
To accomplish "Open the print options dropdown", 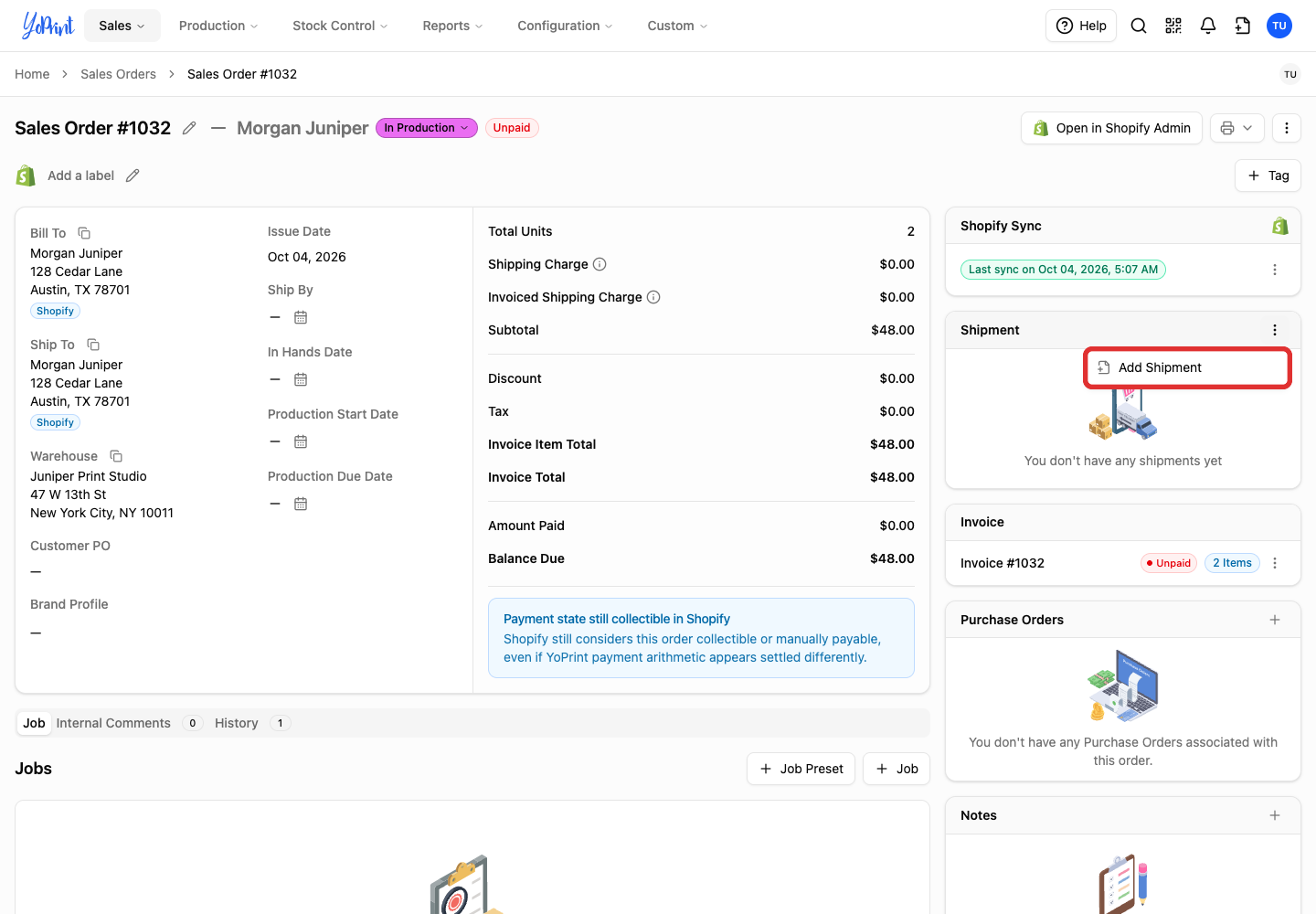I will coord(1237,128).
